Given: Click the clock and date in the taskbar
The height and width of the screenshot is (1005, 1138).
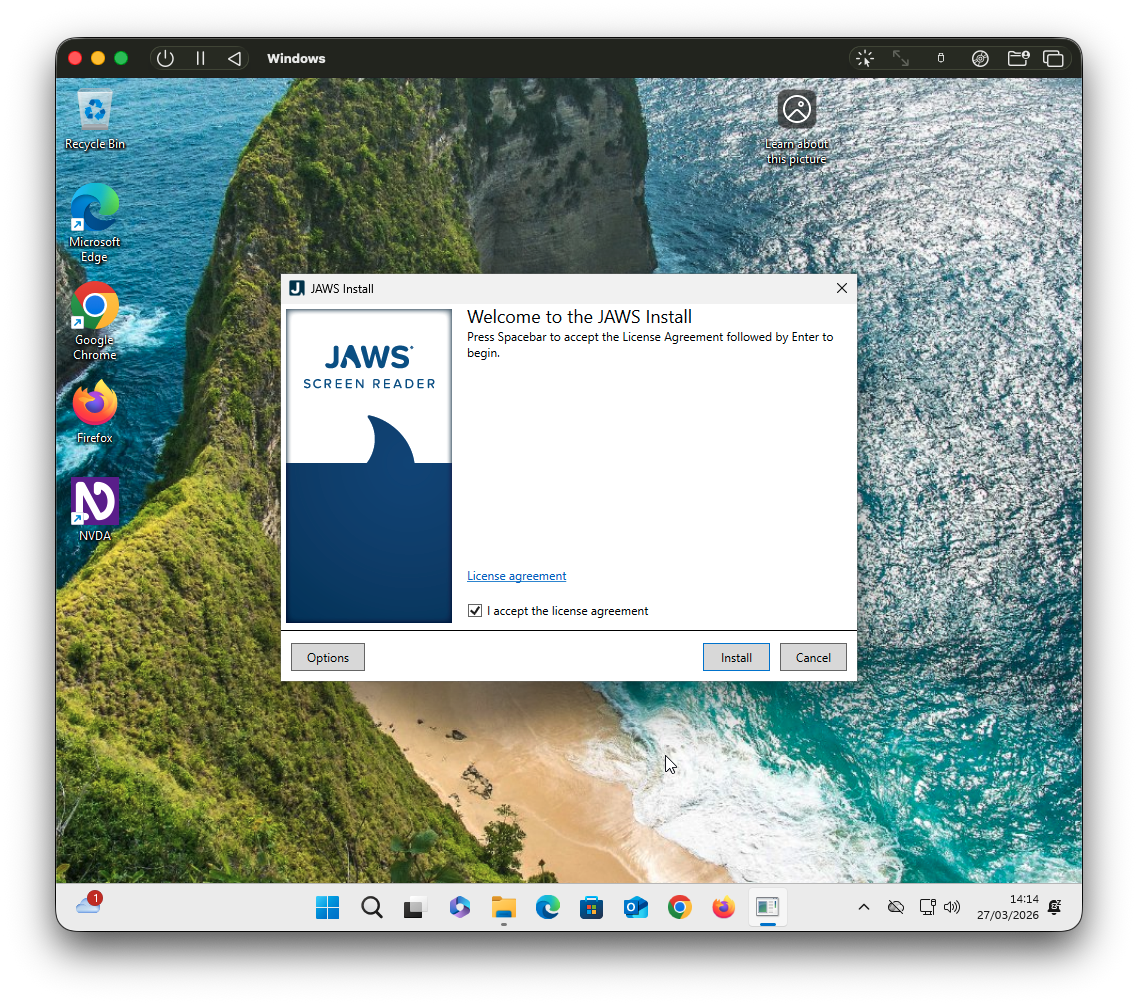Looking at the screenshot, I should 1008,907.
